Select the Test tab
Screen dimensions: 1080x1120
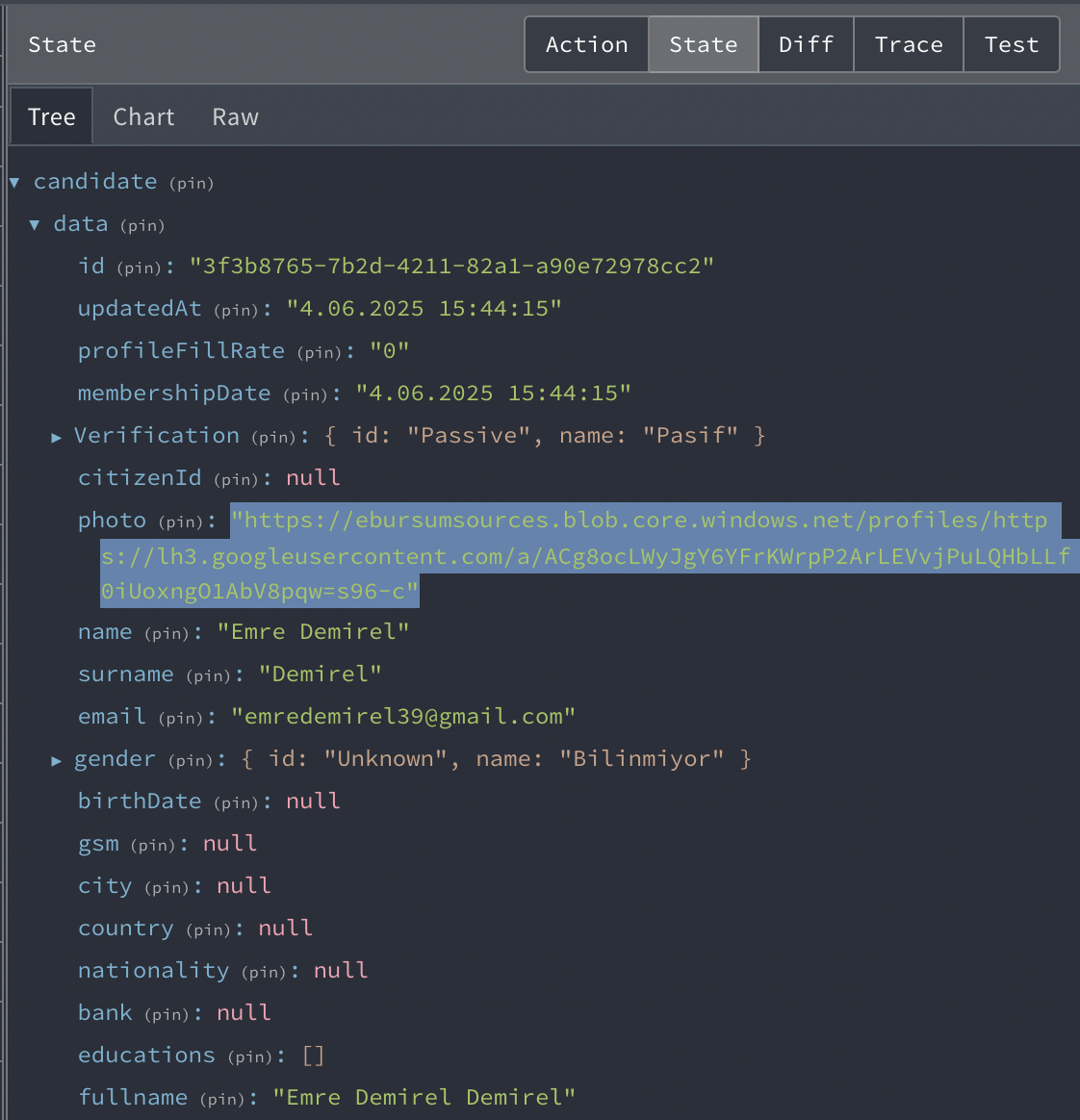(1011, 44)
